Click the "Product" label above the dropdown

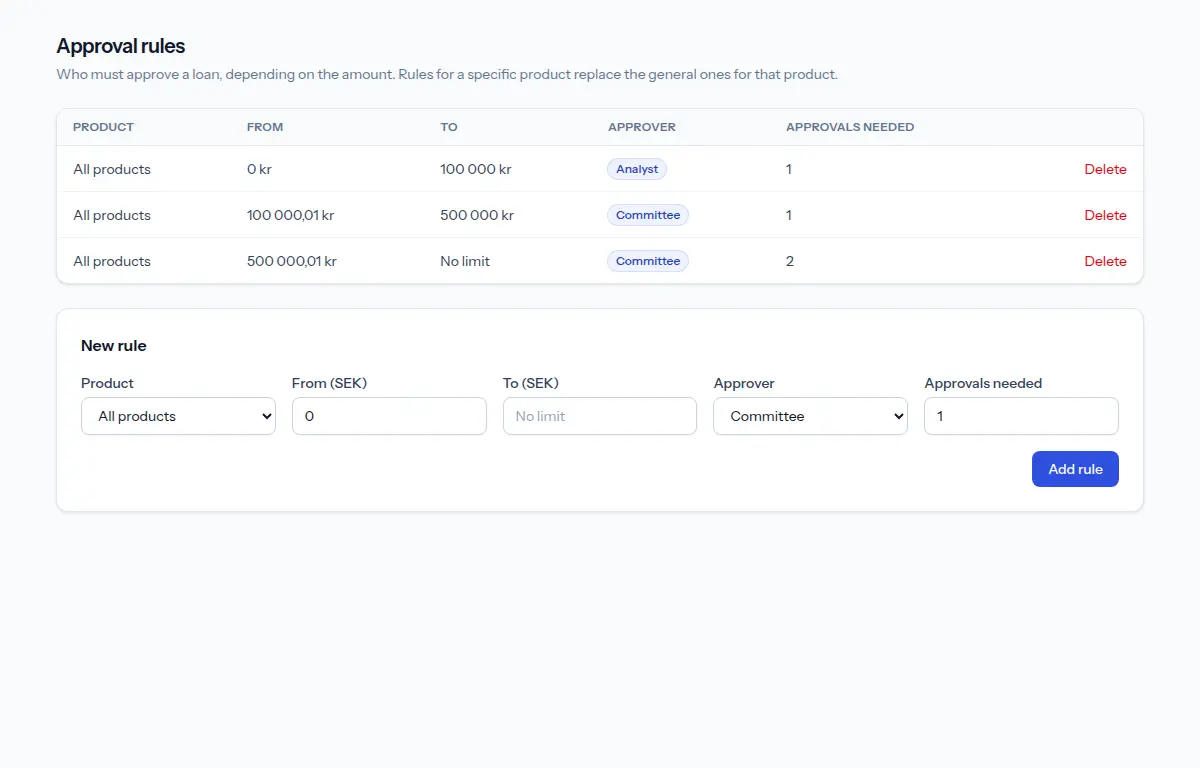107,383
